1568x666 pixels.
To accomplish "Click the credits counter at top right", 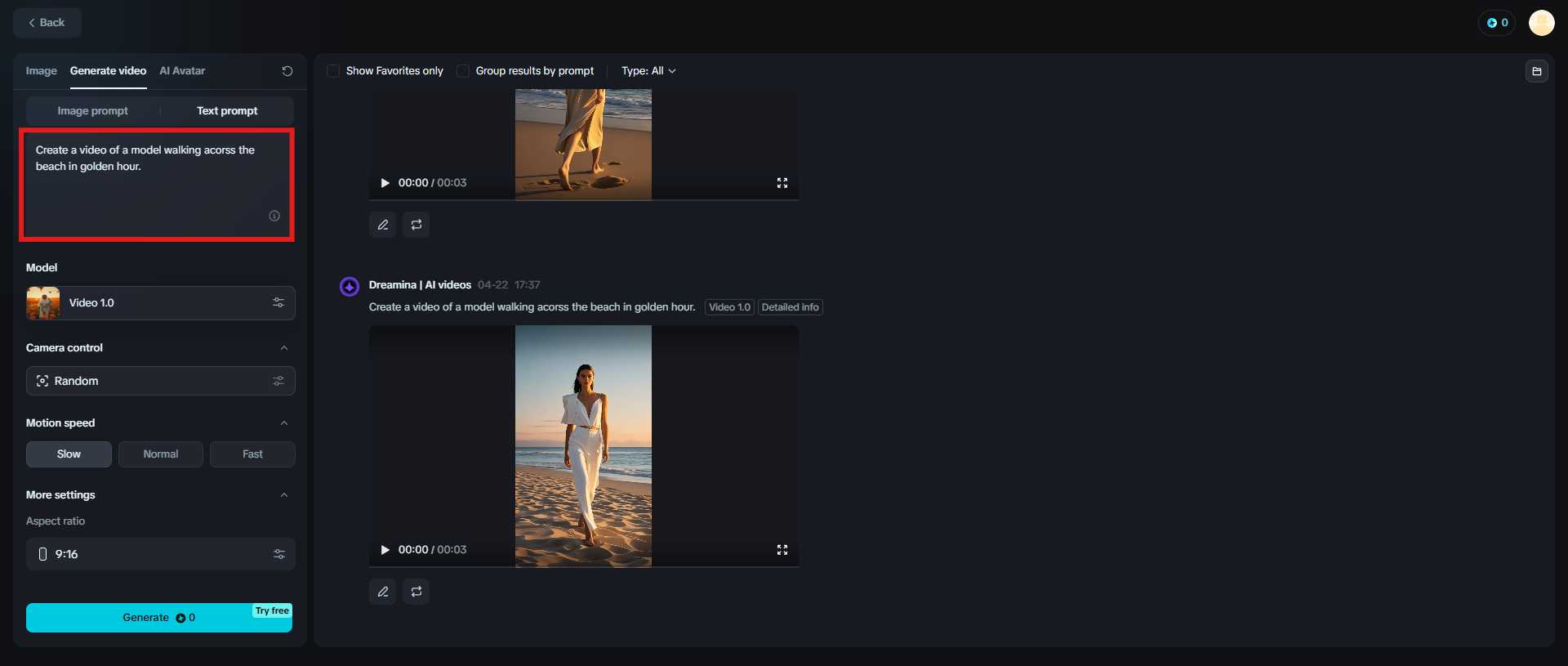I will pyautogui.click(x=1497, y=23).
